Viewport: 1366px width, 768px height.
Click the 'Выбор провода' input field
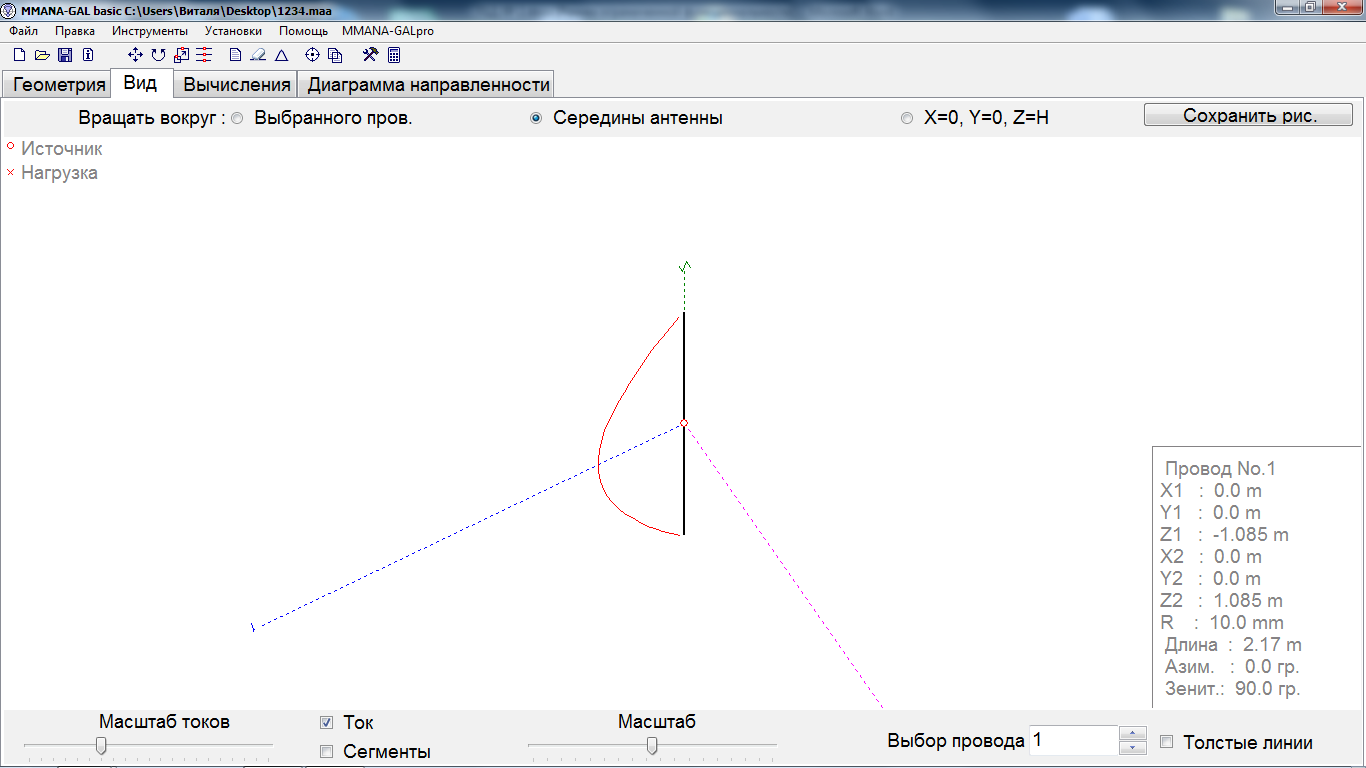coord(1073,741)
